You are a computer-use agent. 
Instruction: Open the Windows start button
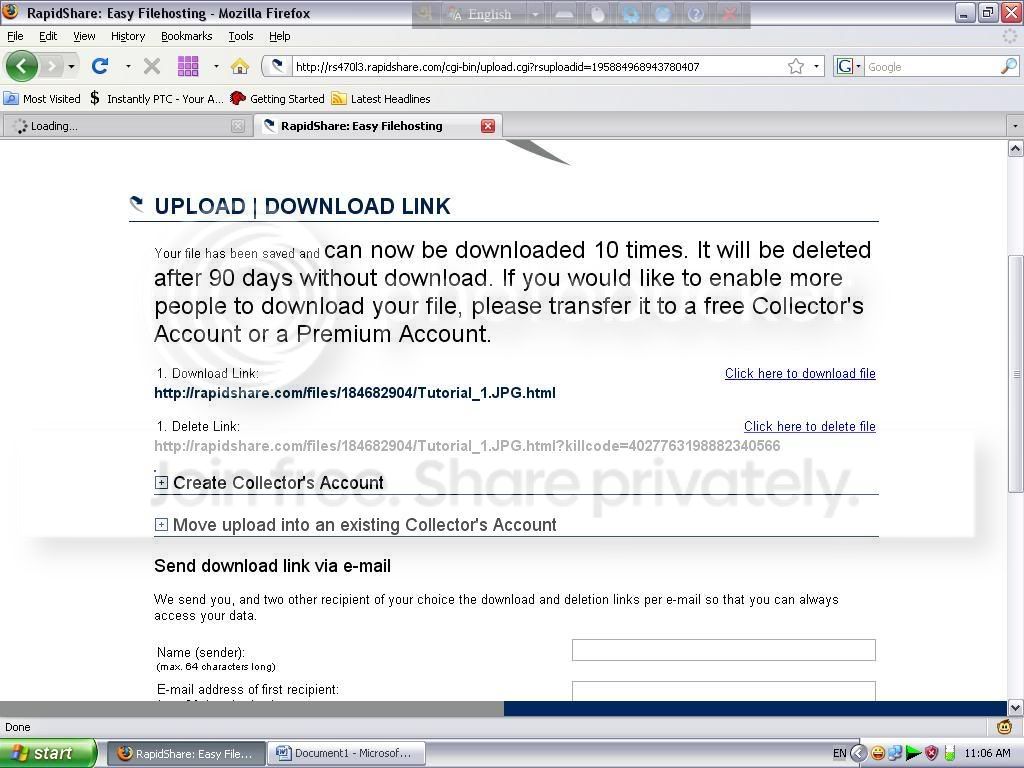(48, 754)
